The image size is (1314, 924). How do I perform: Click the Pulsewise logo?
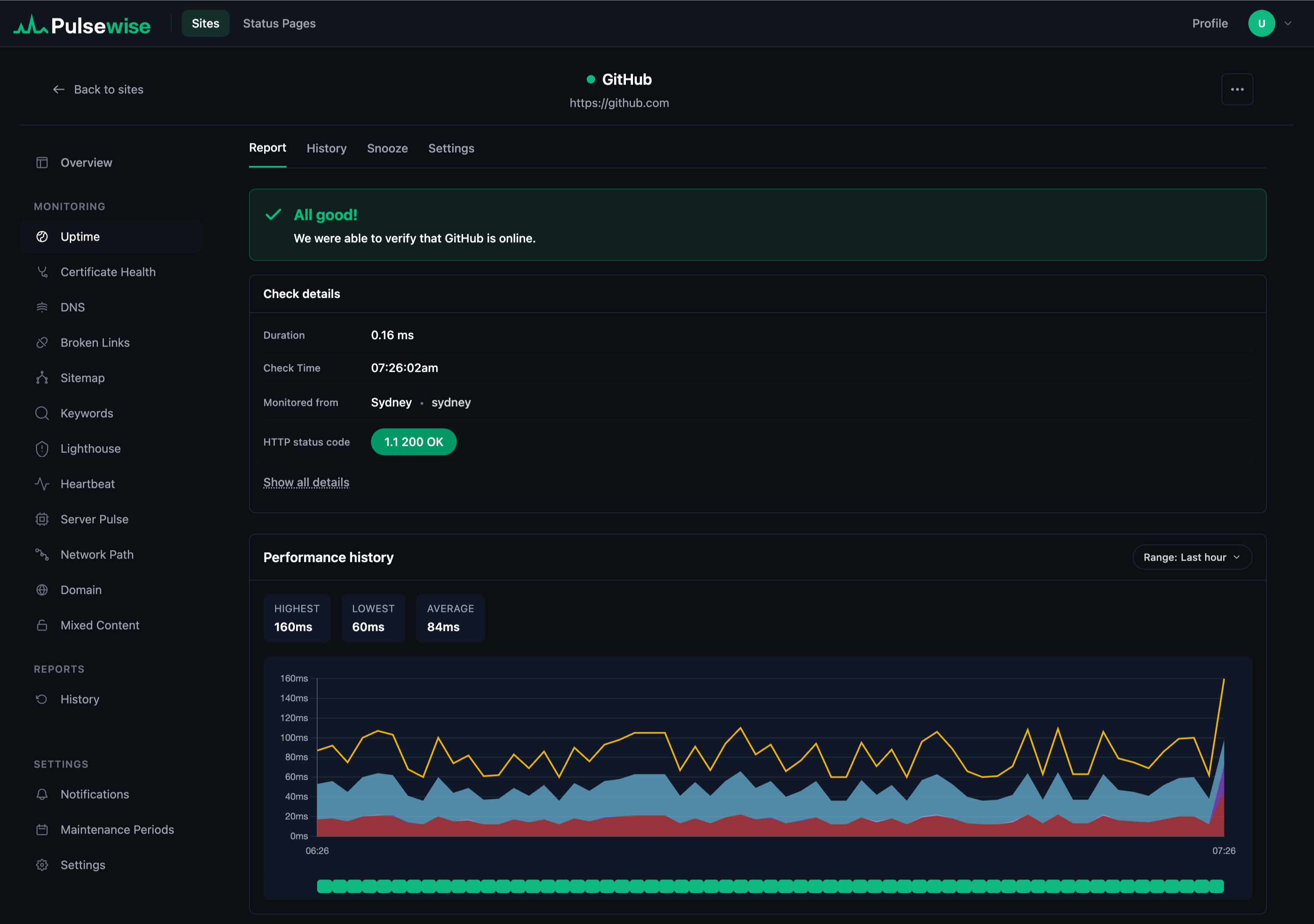pyautogui.click(x=82, y=24)
